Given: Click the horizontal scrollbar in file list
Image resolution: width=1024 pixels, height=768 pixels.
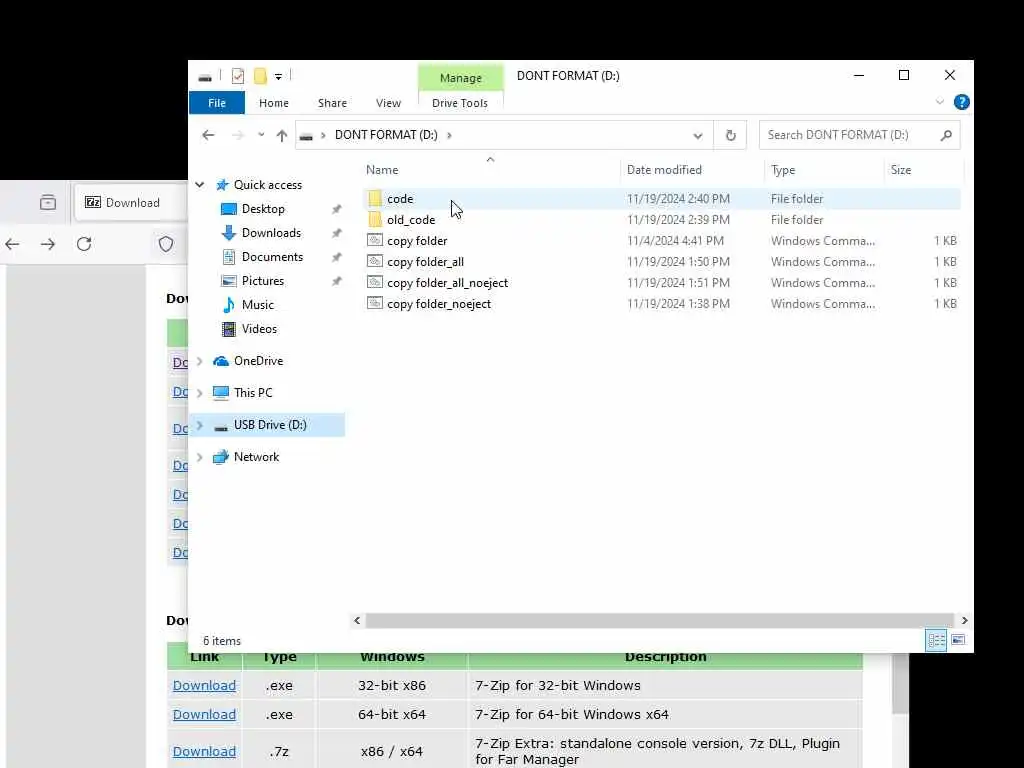Looking at the screenshot, I should [660, 620].
